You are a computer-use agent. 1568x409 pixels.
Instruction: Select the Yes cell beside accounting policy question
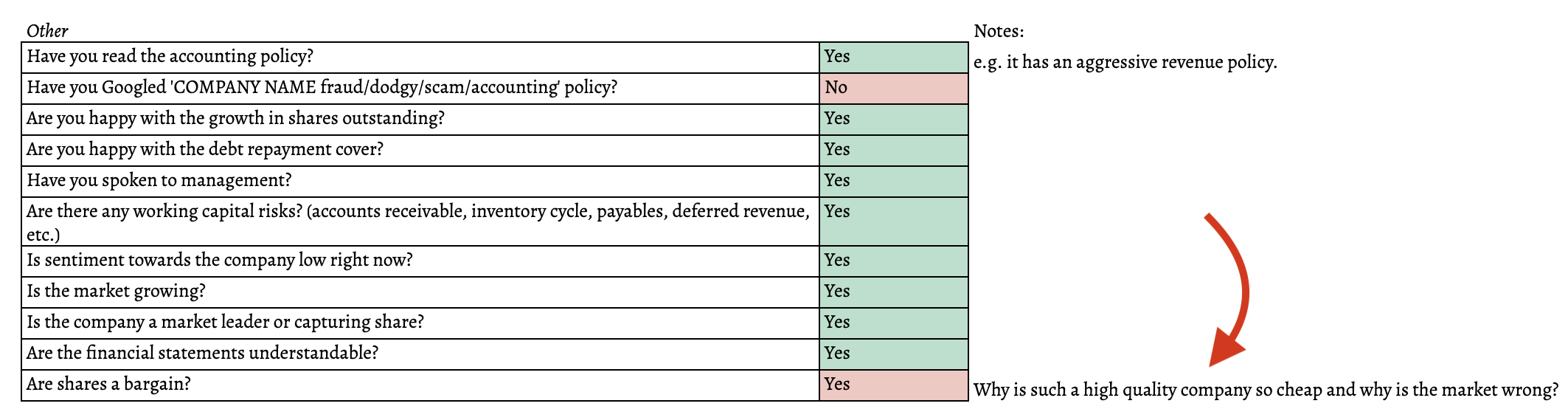coord(892,57)
